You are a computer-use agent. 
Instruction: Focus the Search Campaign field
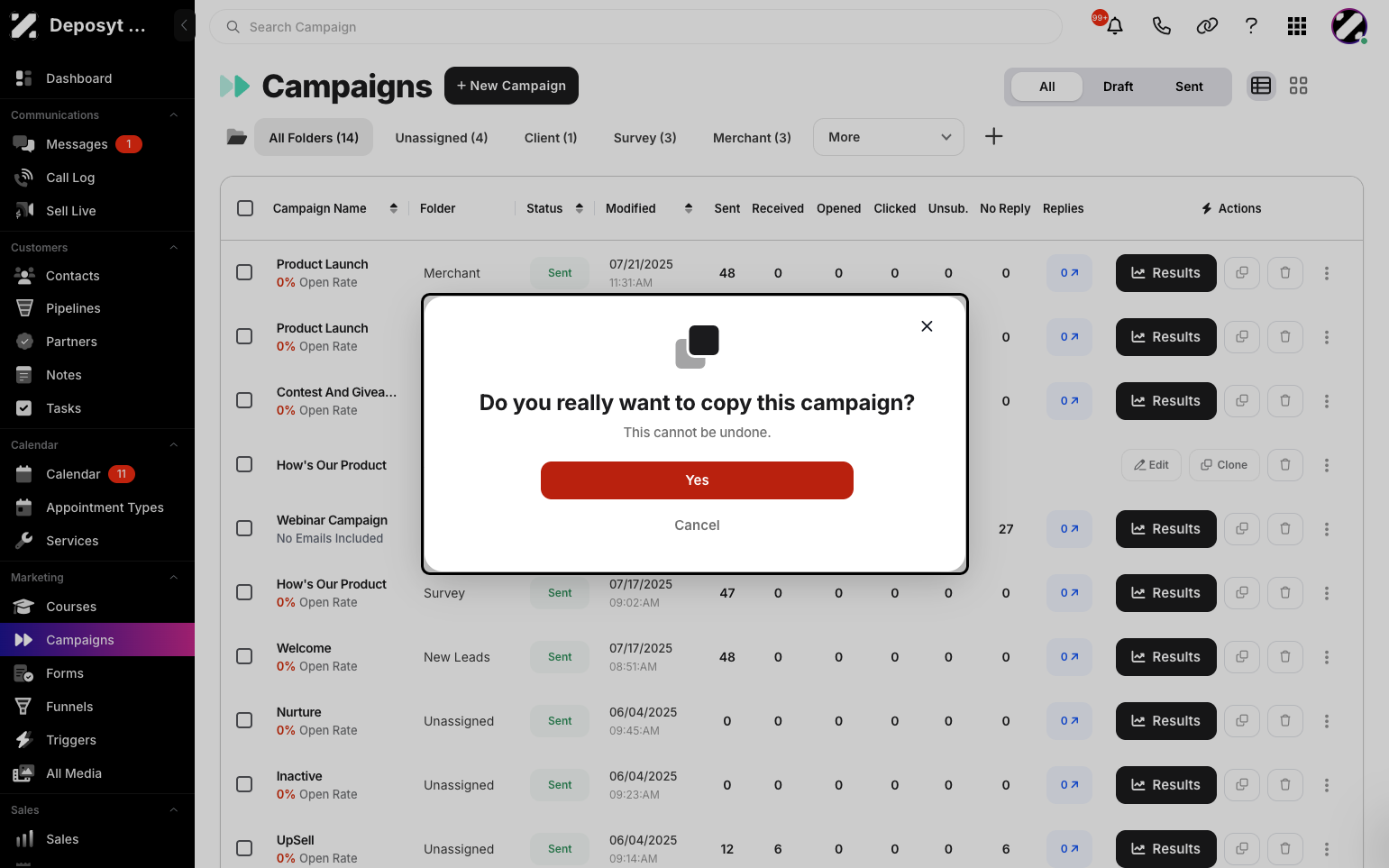click(x=635, y=27)
